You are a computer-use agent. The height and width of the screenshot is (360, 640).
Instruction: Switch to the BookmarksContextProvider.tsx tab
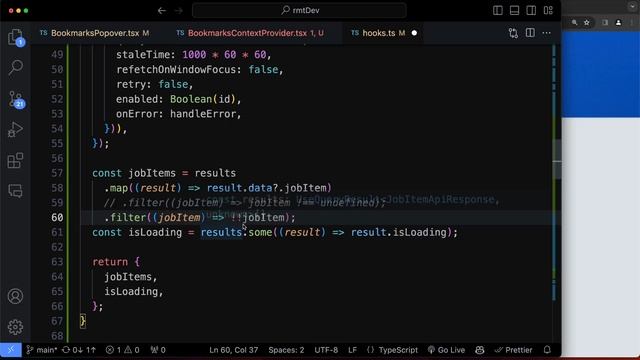click(x=247, y=33)
